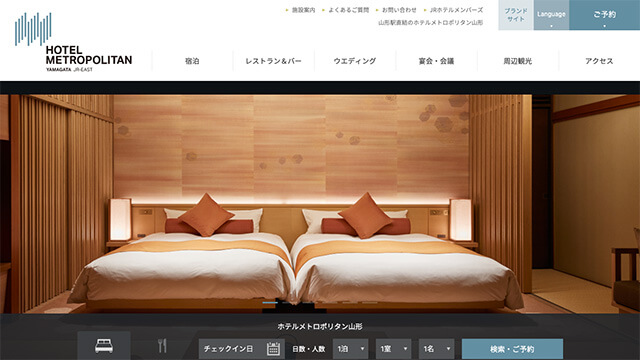Expand the 1室 rooms dropdown
Screen dimensions: 640x360
[393, 349]
